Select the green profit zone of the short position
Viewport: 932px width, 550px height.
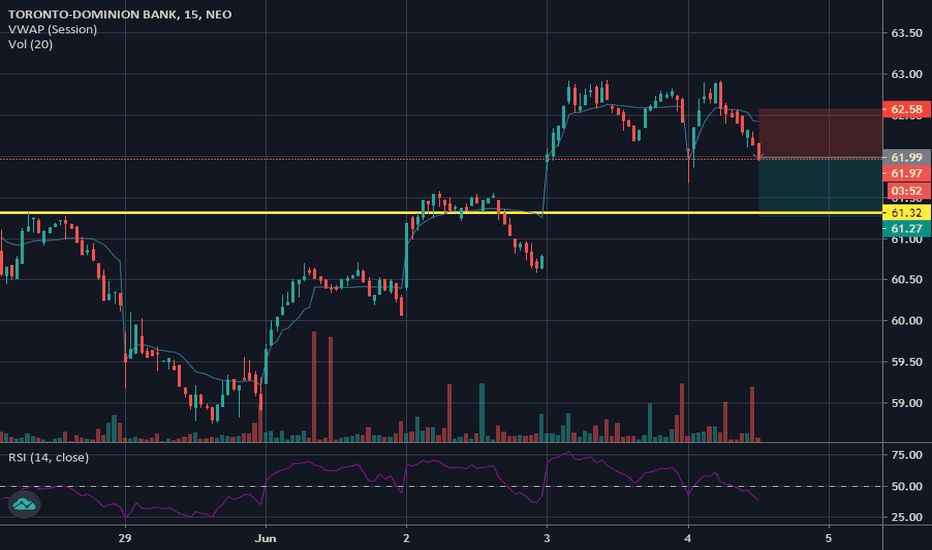(820, 187)
